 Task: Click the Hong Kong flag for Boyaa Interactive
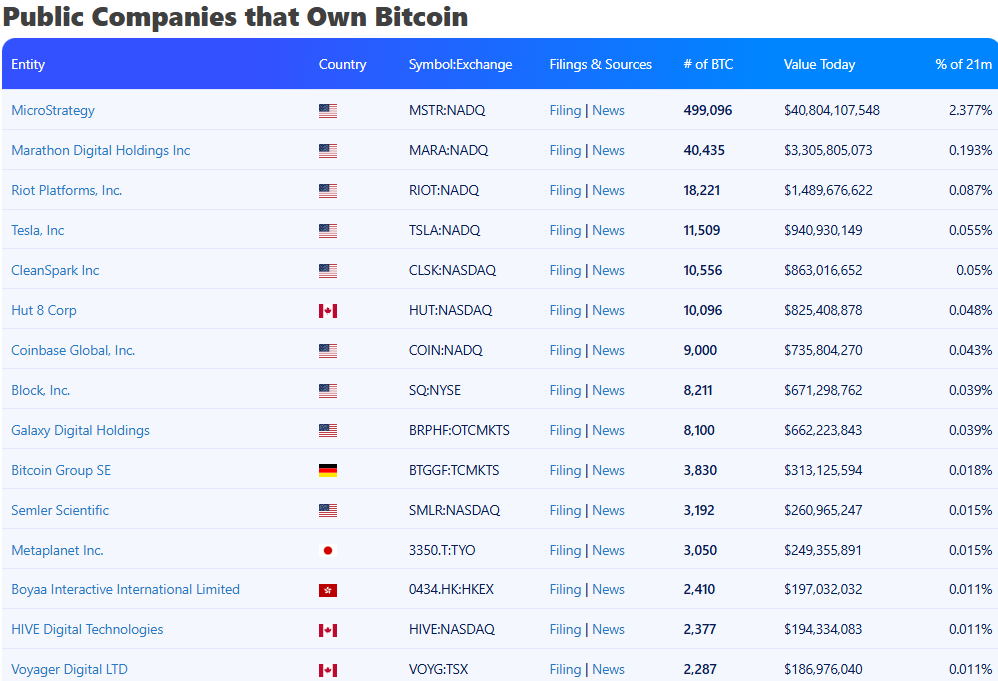327,590
